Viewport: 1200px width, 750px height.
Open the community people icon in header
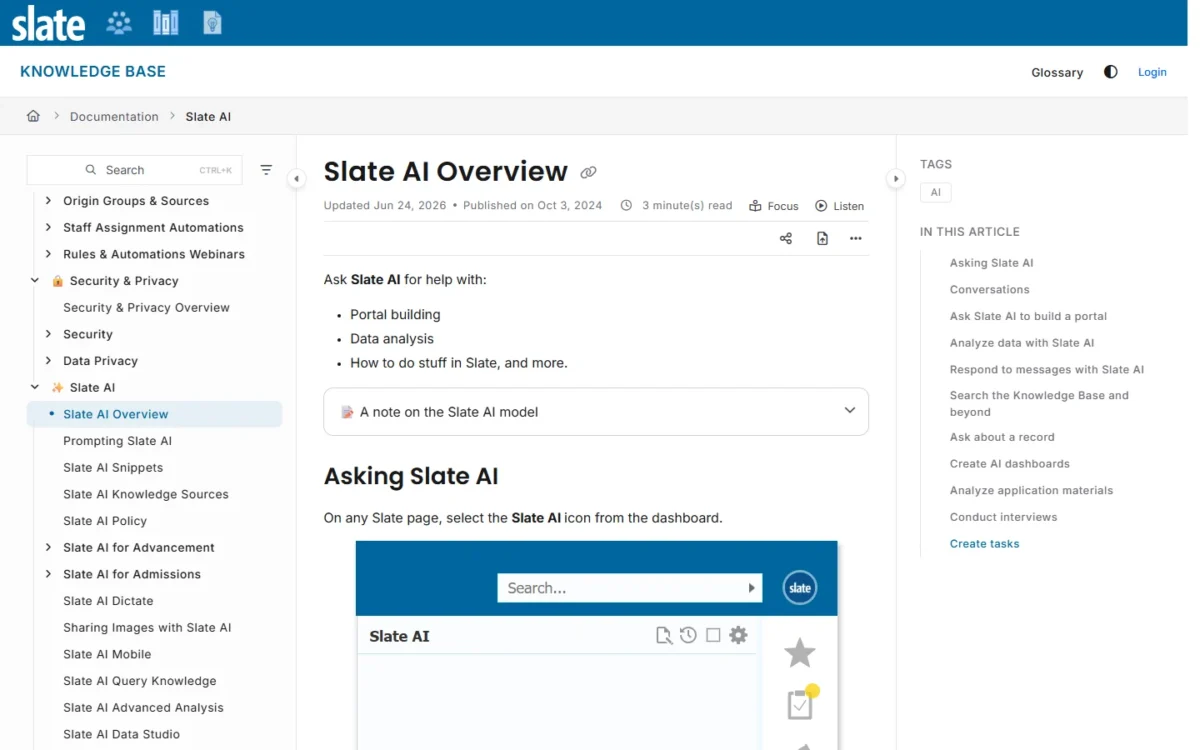coord(119,22)
